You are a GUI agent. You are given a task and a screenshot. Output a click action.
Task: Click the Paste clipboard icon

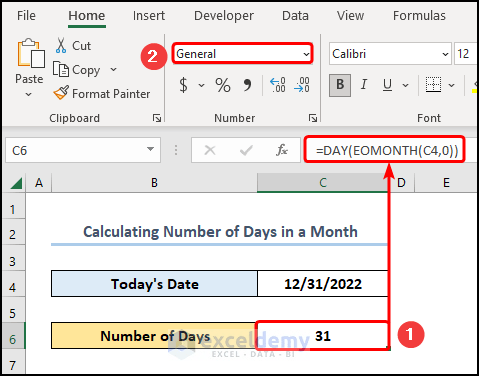pyautogui.click(x=31, y=53)
